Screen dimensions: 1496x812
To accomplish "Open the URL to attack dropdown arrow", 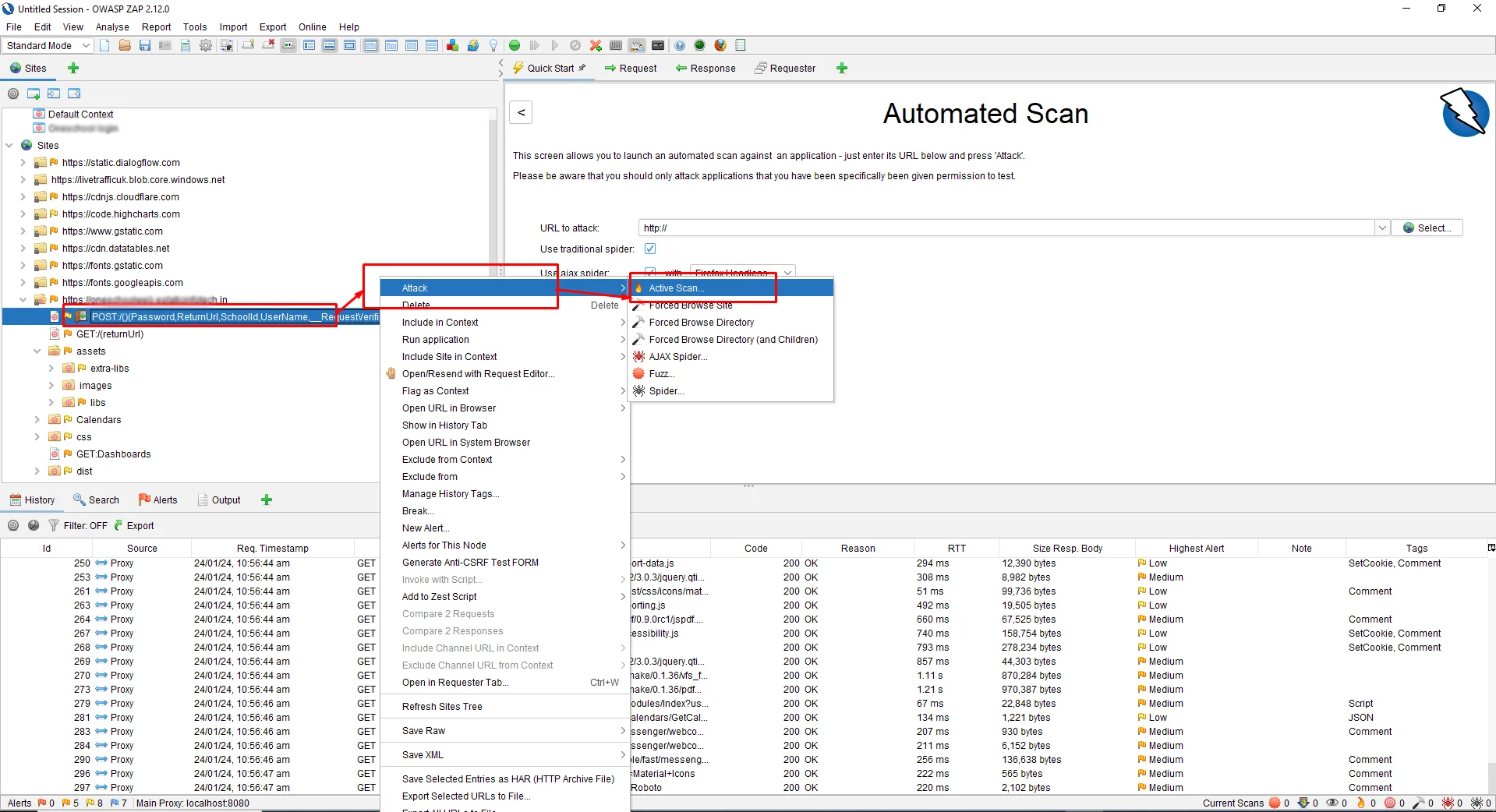I will (1381, 228).
